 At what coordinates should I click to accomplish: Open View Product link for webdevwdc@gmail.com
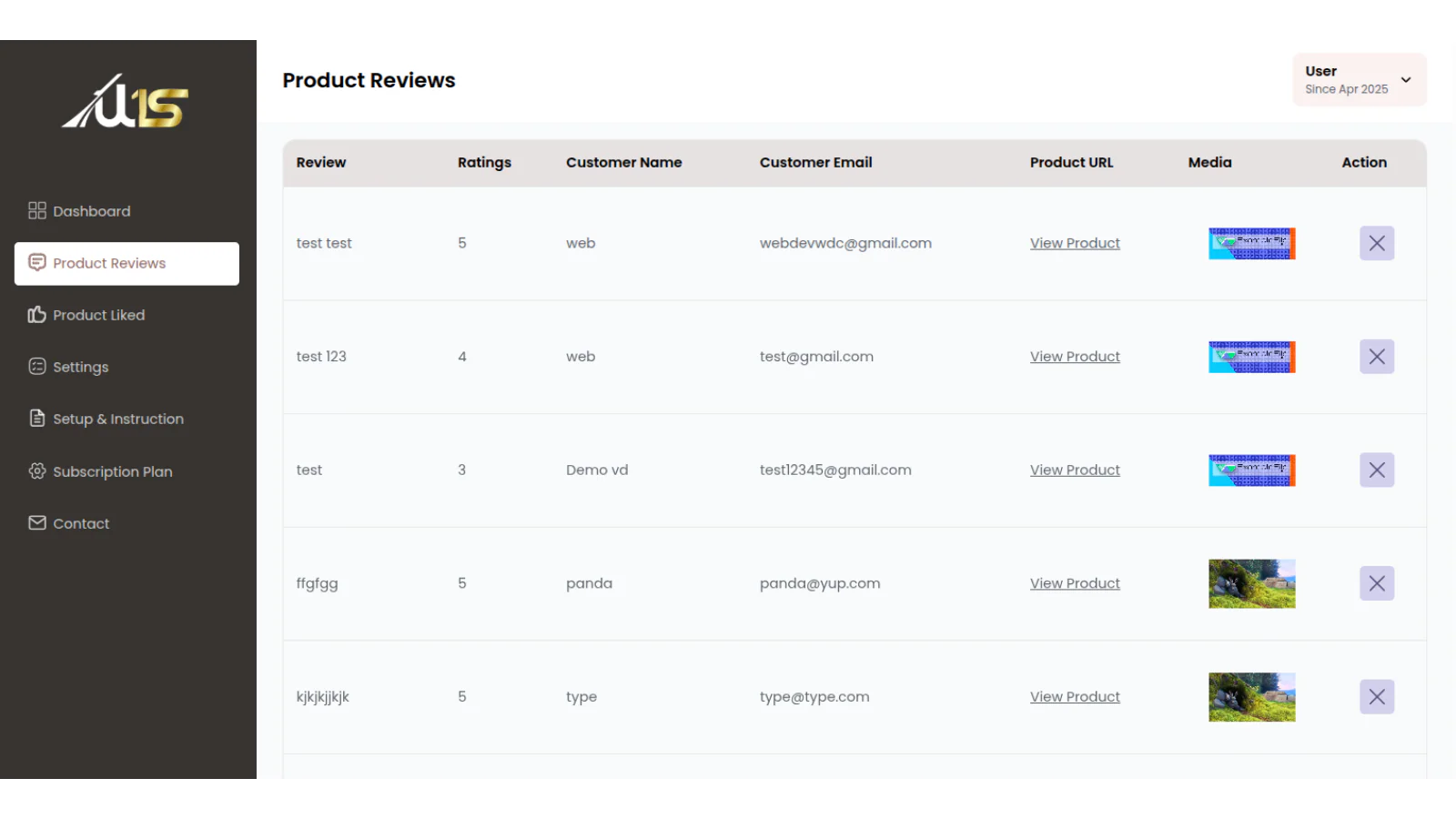click(1075, 243)
